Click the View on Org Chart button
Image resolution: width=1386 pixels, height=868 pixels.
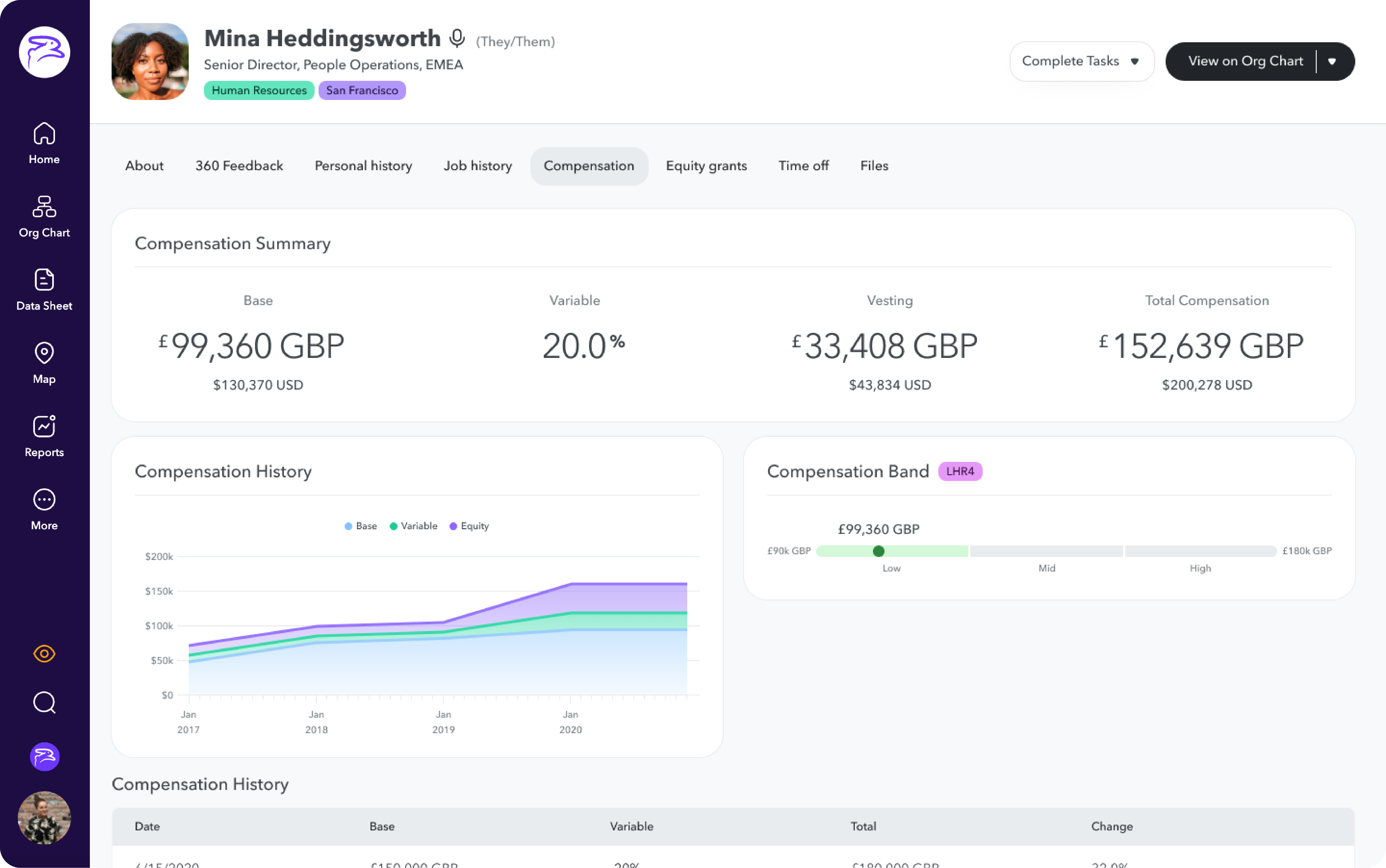pos(1245,61)
